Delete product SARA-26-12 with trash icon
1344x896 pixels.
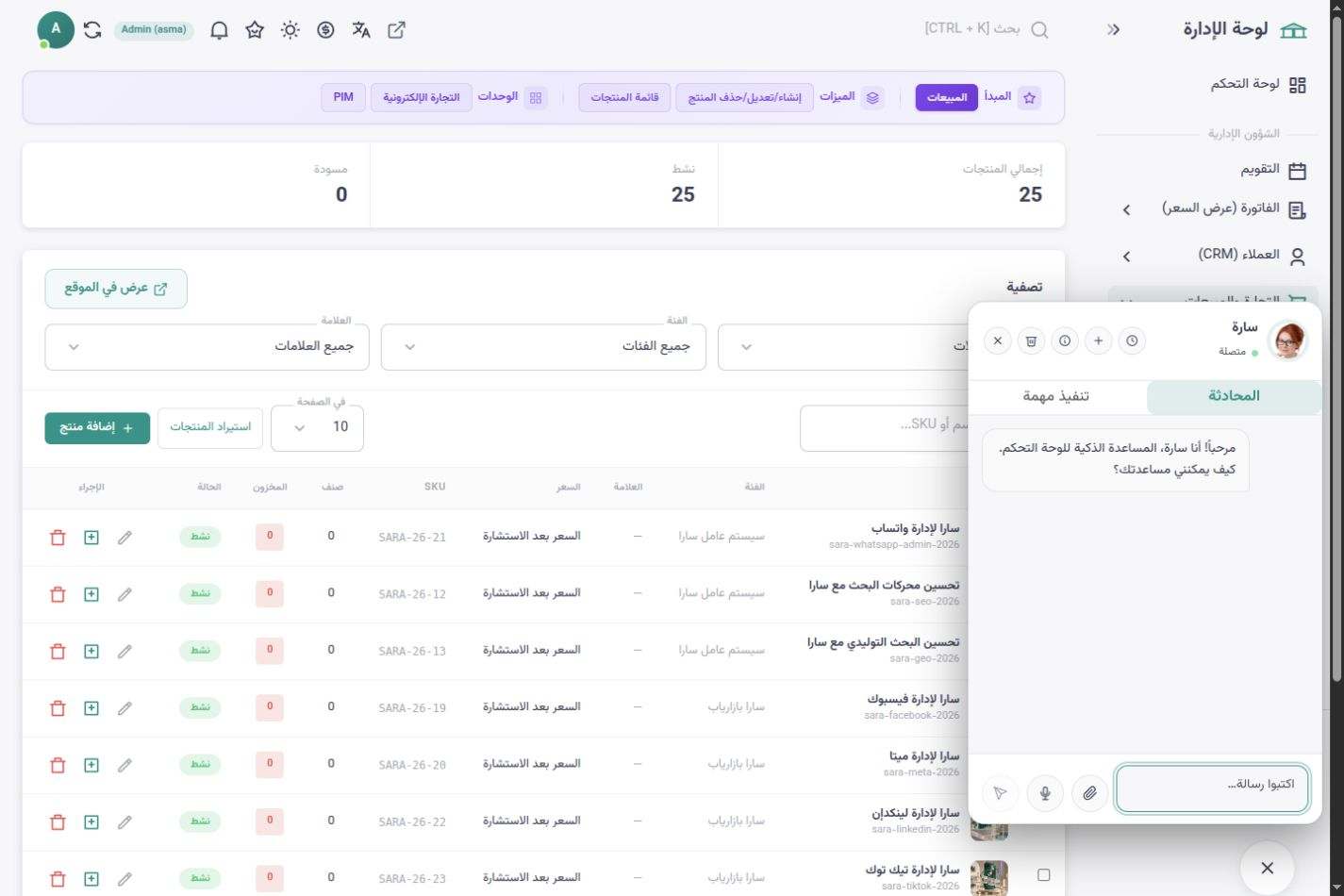click(x=58, y=594)
